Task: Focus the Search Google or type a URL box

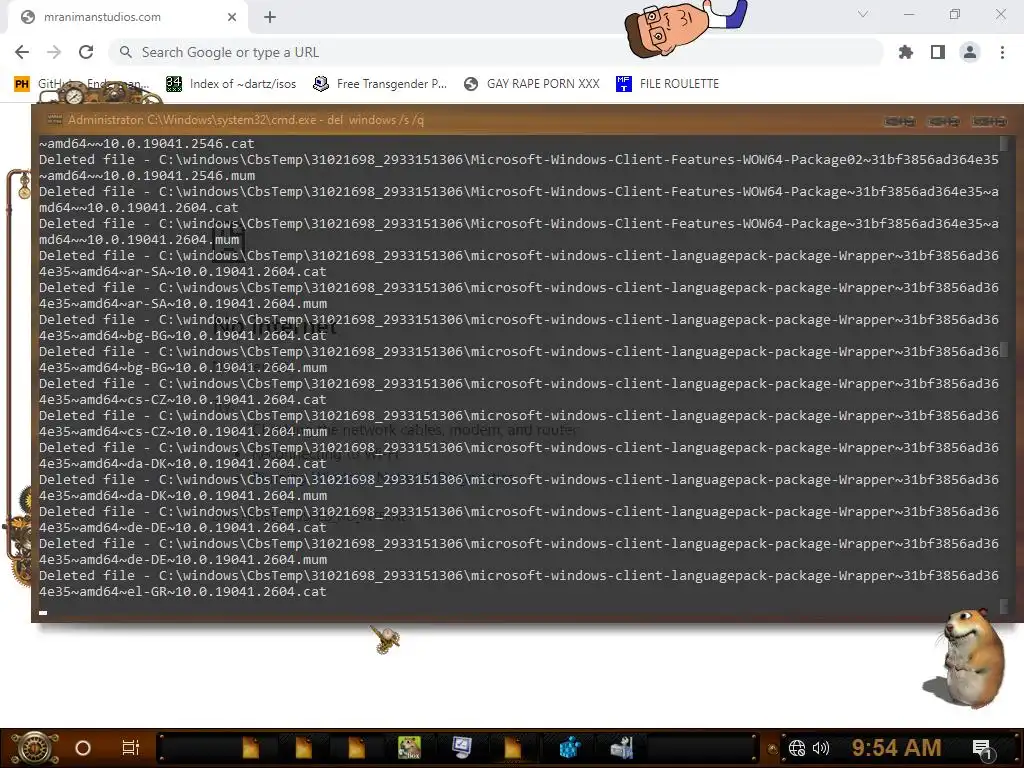Action: (496, 52)
